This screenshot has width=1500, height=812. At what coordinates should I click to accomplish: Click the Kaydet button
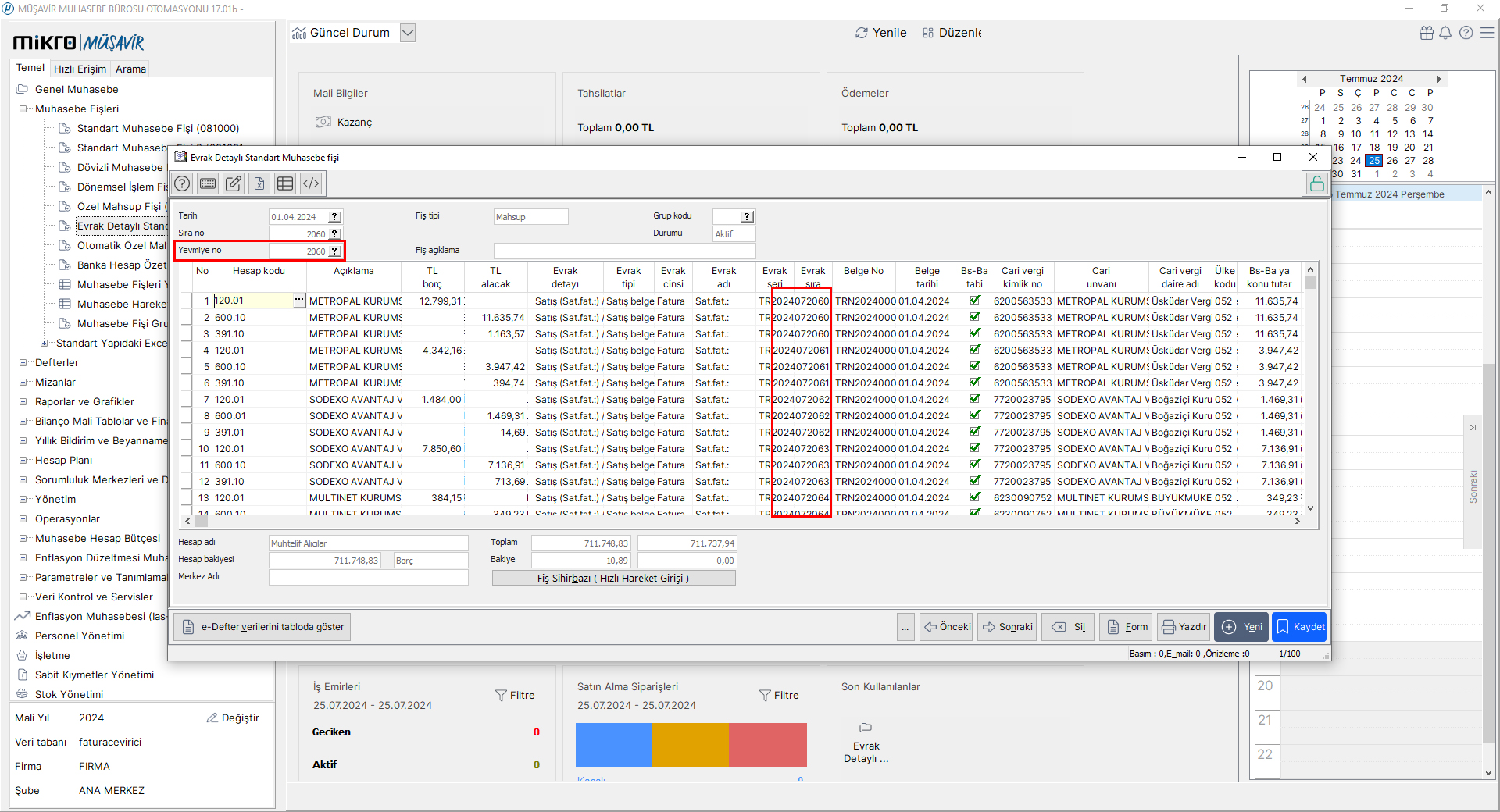point(1300,627)
